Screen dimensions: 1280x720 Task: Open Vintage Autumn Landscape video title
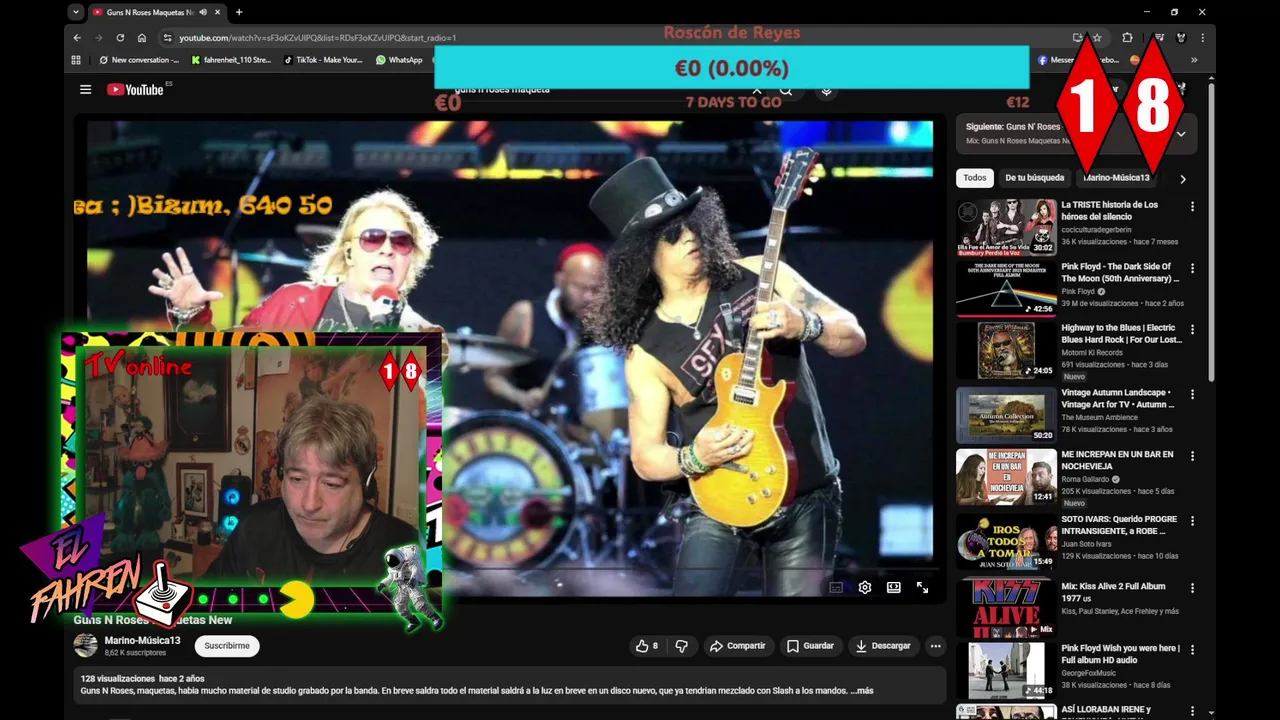point(1118,399)
